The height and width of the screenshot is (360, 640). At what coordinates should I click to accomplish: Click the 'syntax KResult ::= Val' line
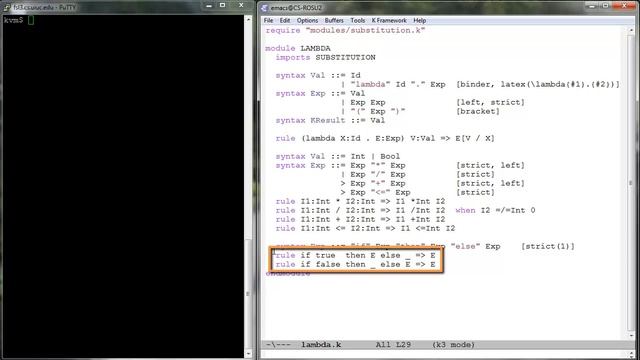(330, 120)
